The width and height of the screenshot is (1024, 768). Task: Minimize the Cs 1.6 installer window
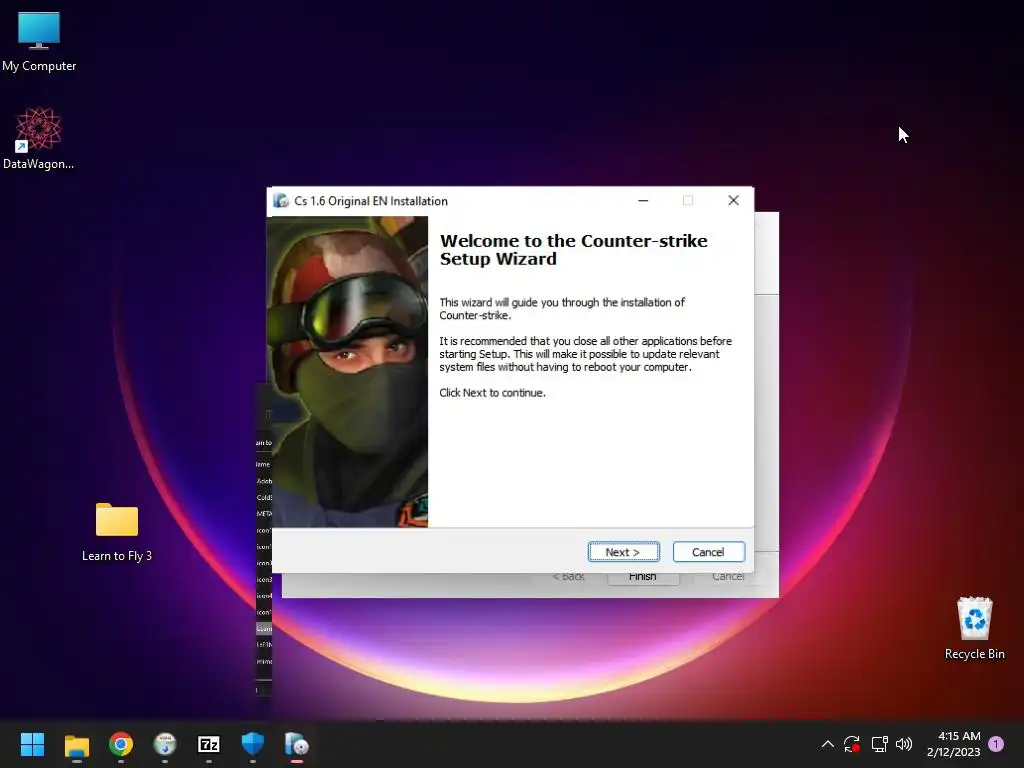[x=643, y=200]
